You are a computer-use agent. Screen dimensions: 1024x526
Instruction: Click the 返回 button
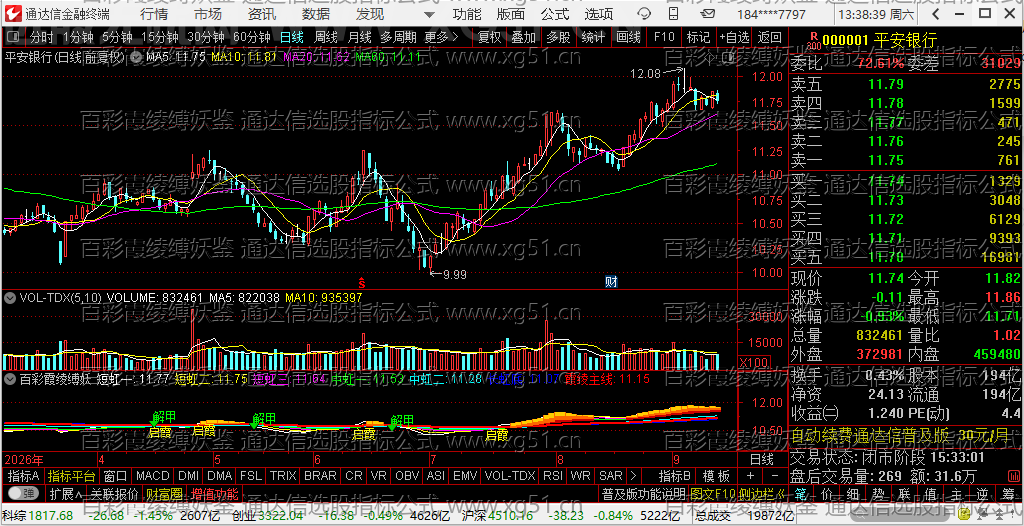click(x=769, y=37)
